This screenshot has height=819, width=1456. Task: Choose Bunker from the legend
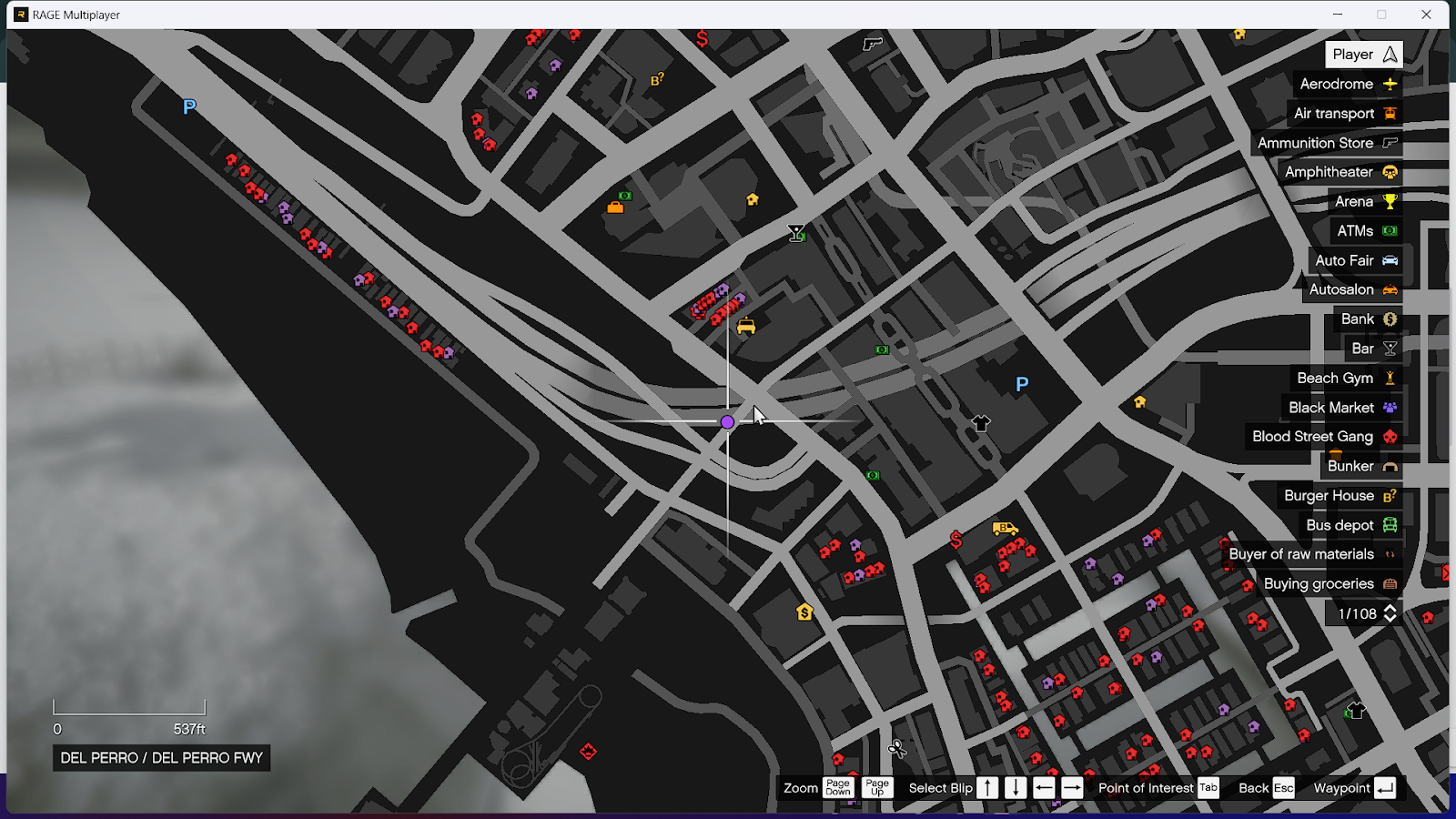[1361, 466]
